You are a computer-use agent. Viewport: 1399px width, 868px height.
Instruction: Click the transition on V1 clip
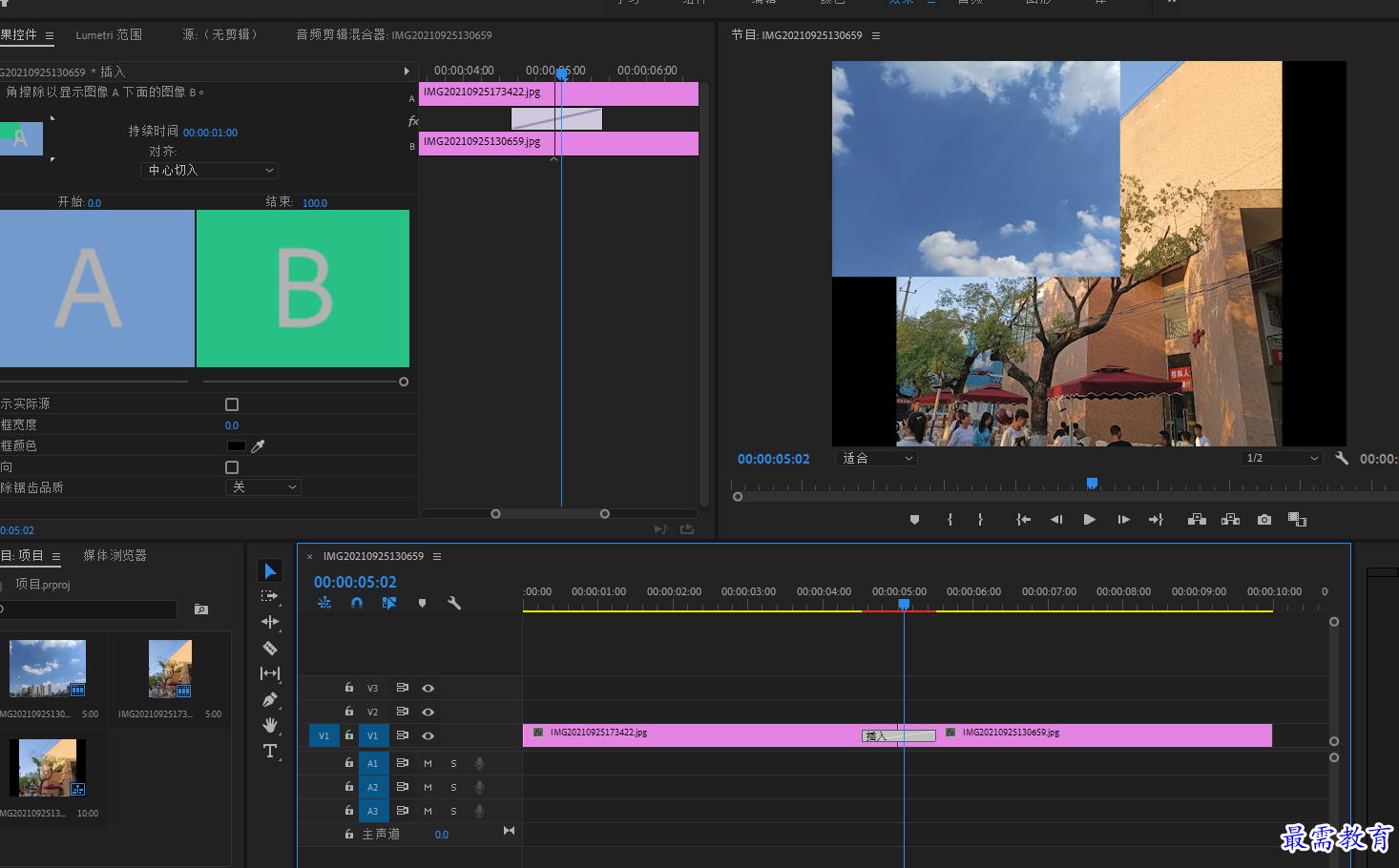tap(899, 735)
